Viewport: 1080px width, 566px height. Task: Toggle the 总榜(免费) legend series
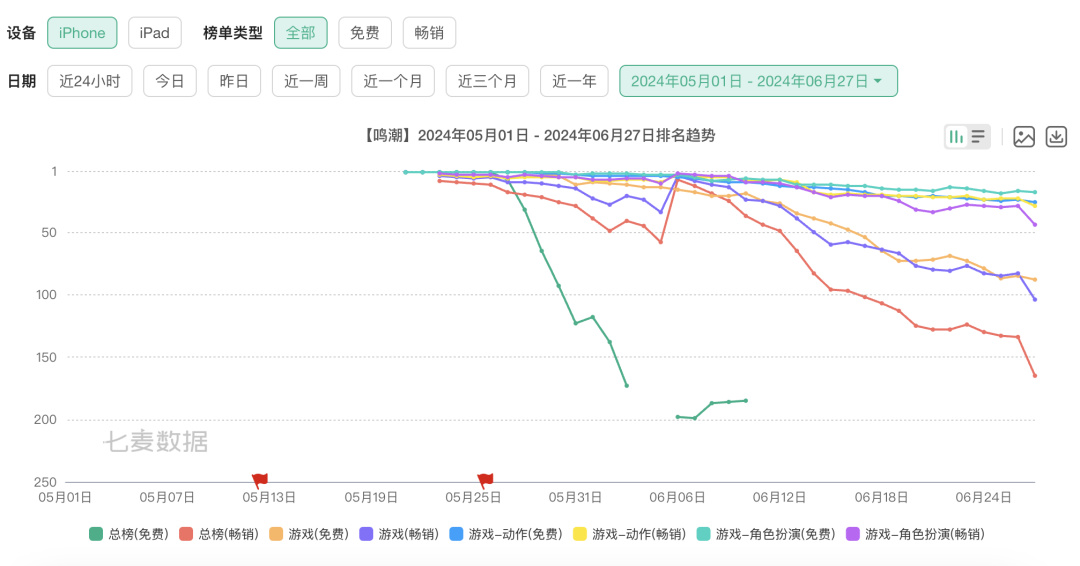pyautogui.click(x=129, y=534)
